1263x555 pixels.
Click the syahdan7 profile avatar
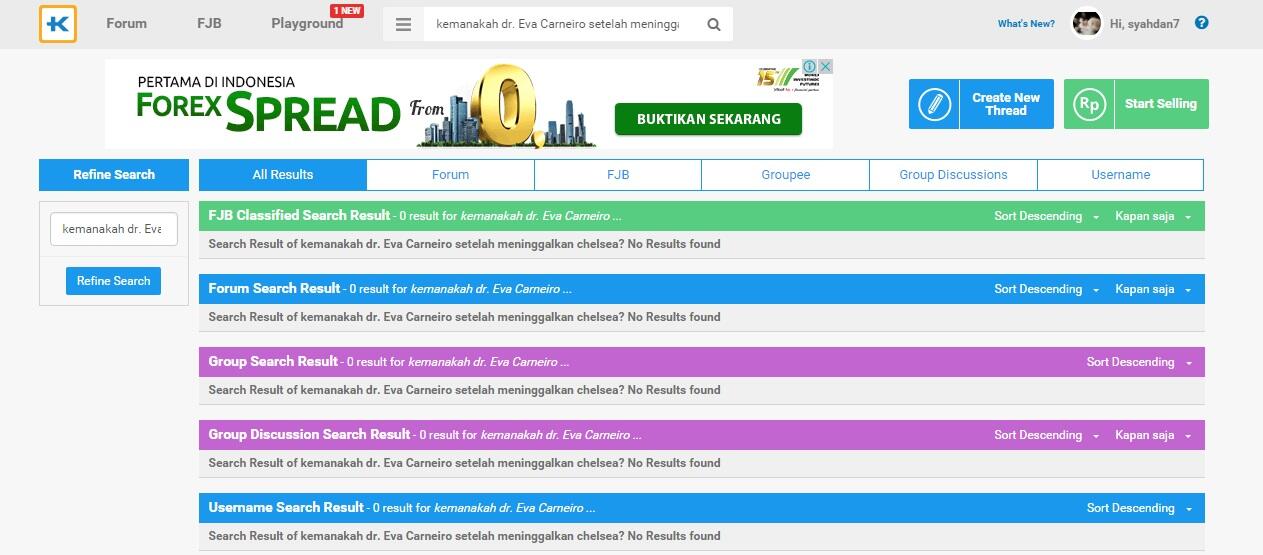tap(1086, 24)
